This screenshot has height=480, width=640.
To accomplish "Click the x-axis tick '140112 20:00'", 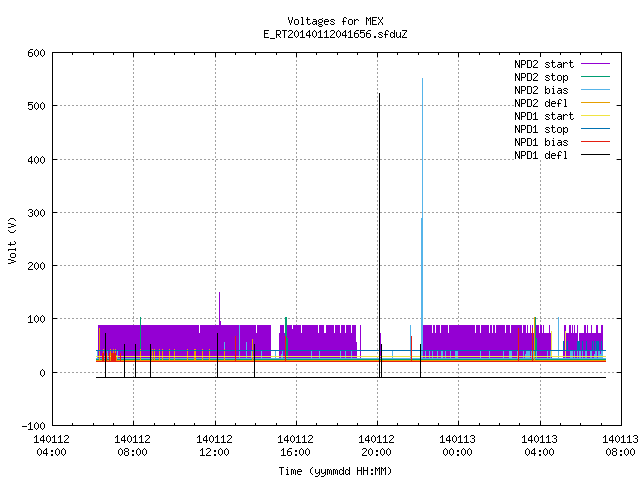I will coord(377,446).
